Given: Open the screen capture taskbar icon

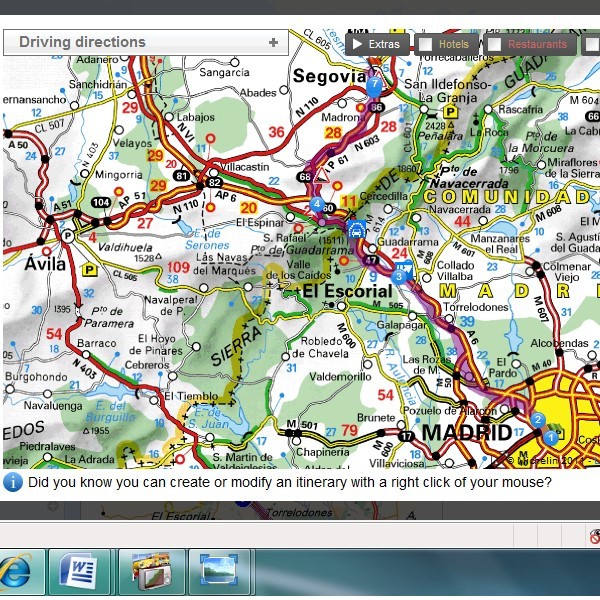Looking at the screenshot, I should 219,573.
